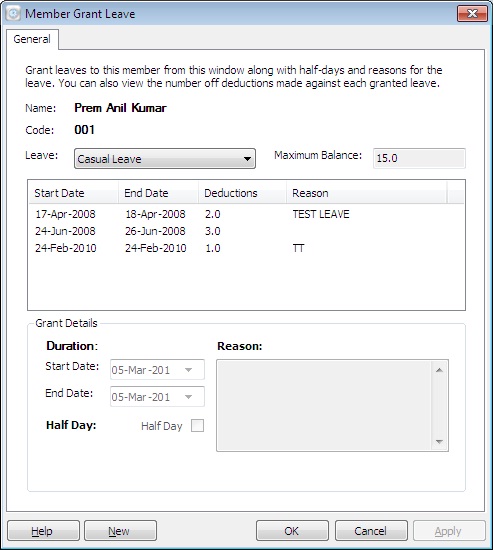
Task: Select the 24-Feb-2010 TT leave row
Action: pyautogui.click(x=246, y=248)
